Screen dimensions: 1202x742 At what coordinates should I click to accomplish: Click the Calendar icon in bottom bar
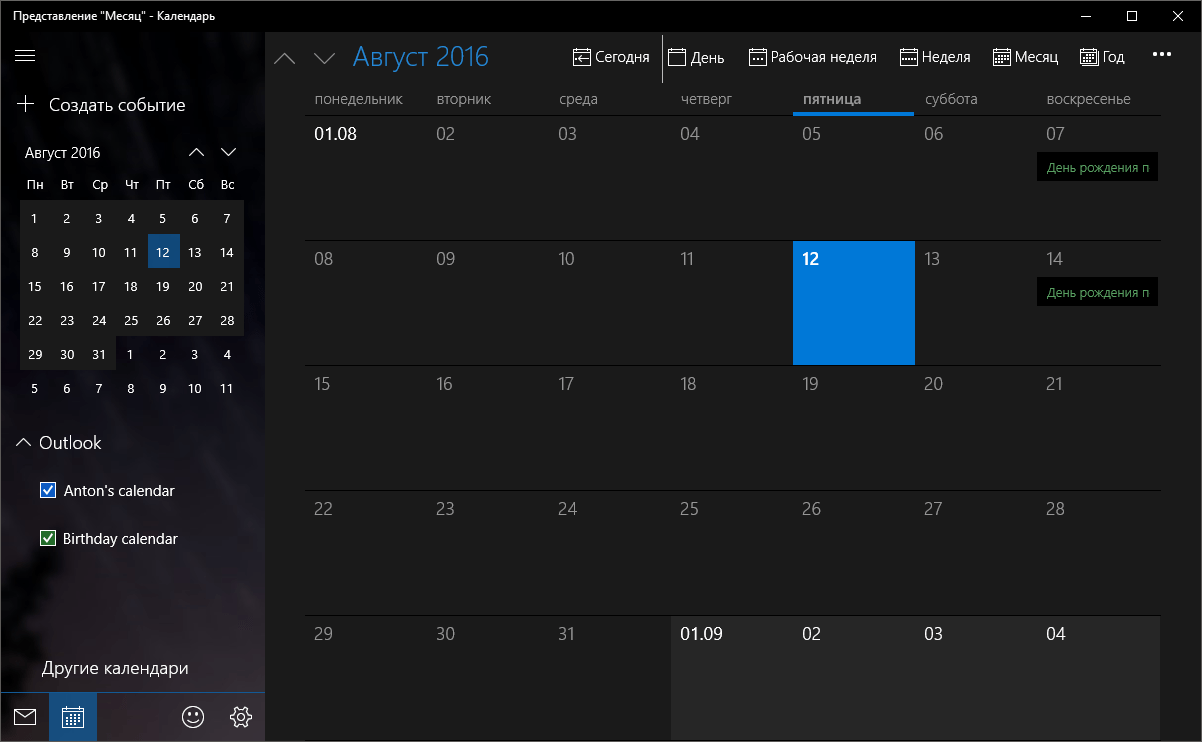coord(73,717)
